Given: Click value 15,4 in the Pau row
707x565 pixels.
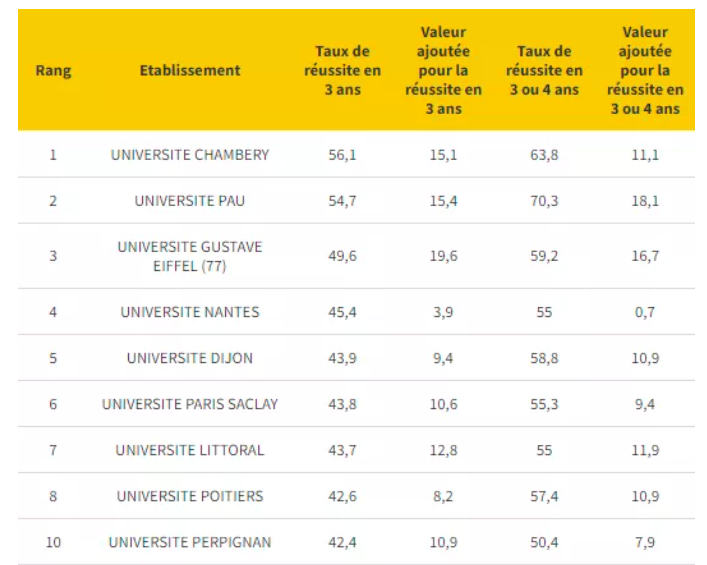Looking at the screenshot, I should click(443, 201).
